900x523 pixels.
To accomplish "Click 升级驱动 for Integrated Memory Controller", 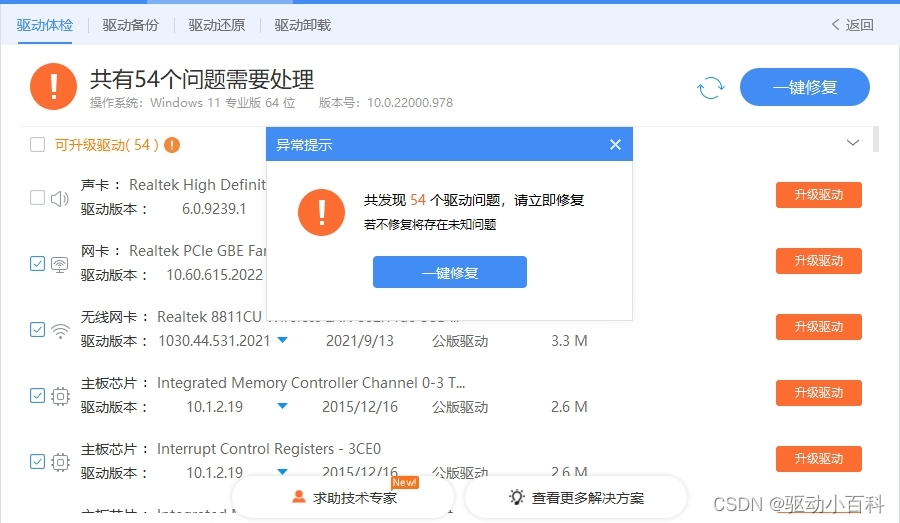I will coord(818,393).
